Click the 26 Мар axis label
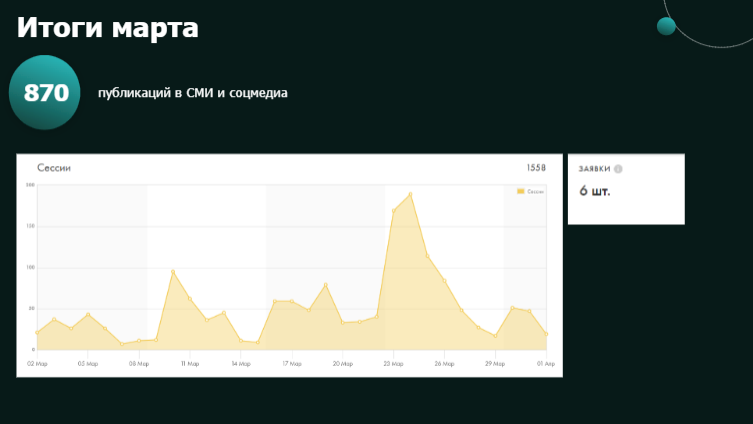The height and width of the screenshot is (424, 753). pos(445,364)
